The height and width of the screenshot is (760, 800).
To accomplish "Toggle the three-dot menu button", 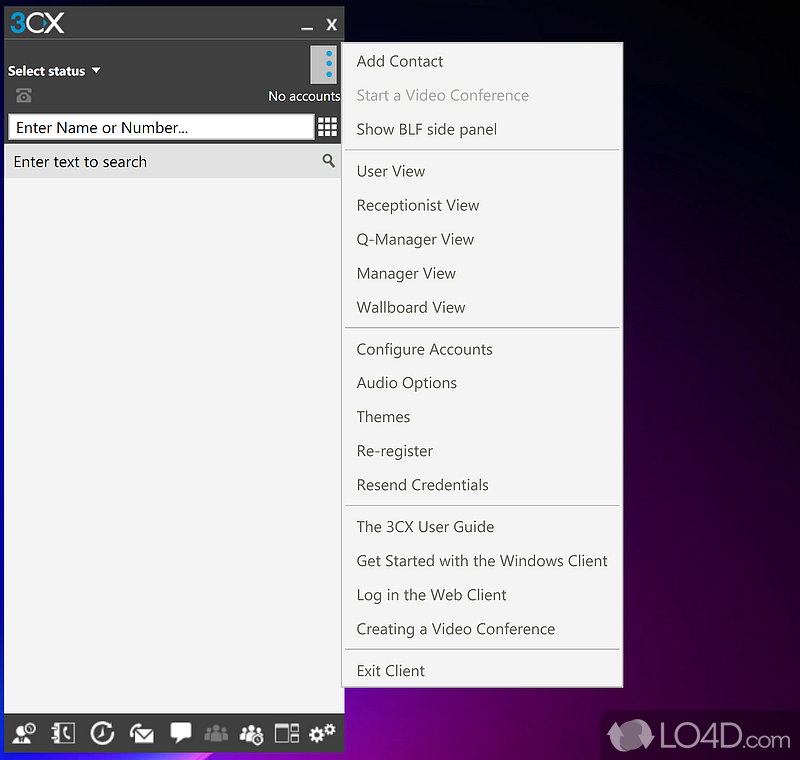I will point(324,66).
